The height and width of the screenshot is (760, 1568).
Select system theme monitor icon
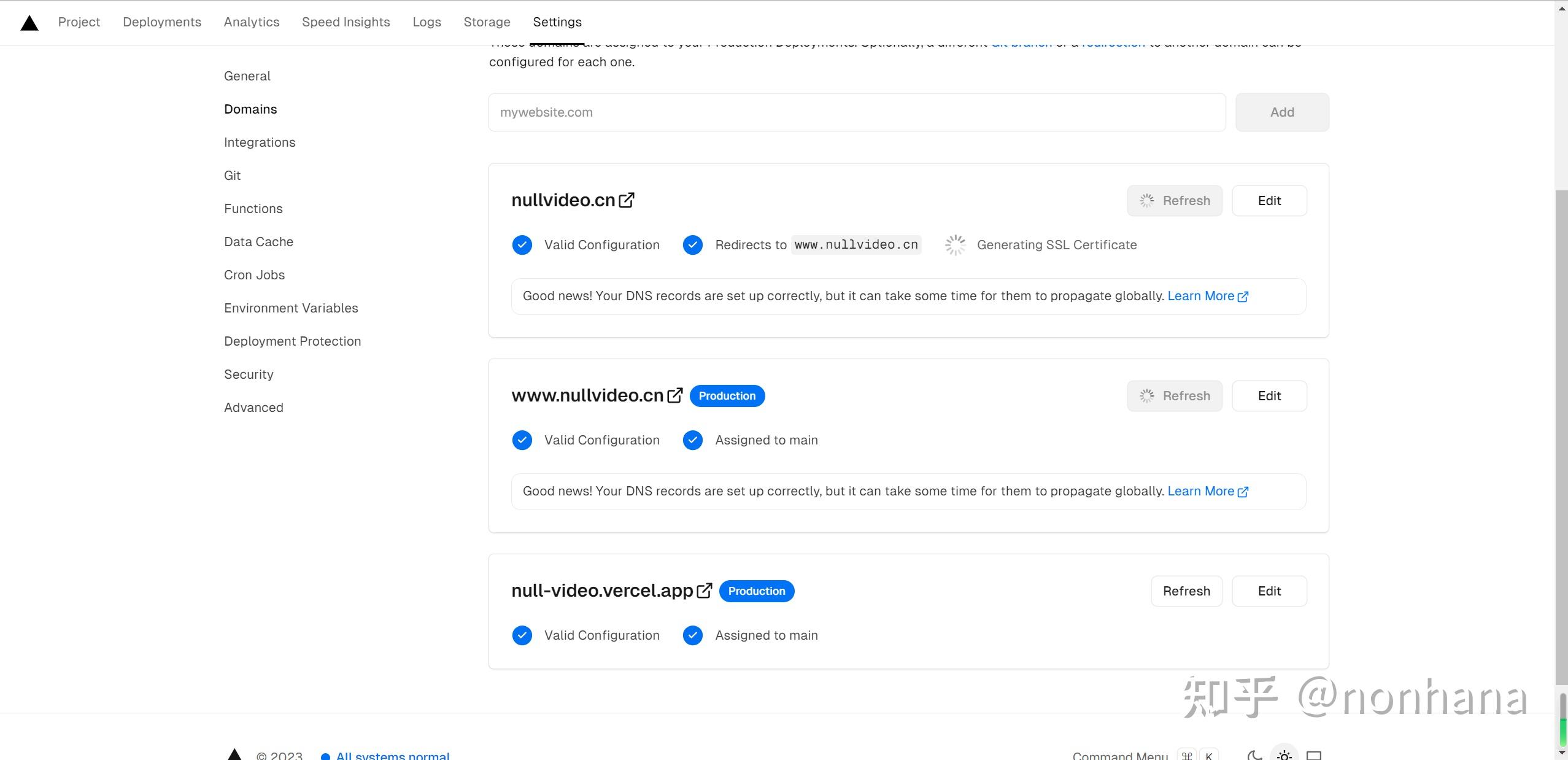(1314, 755)
